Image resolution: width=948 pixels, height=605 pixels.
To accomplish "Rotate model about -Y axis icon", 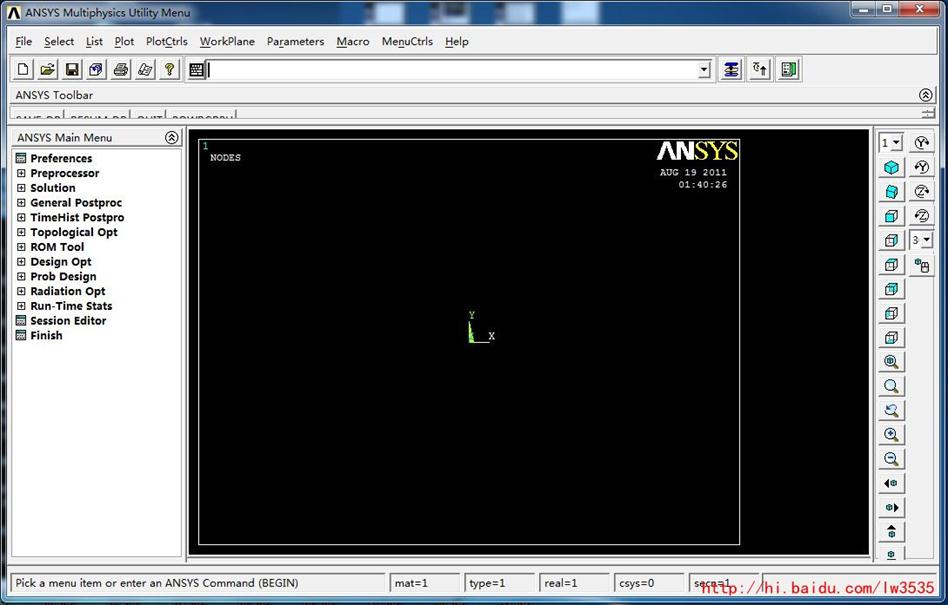I will (x=921, y=167).
